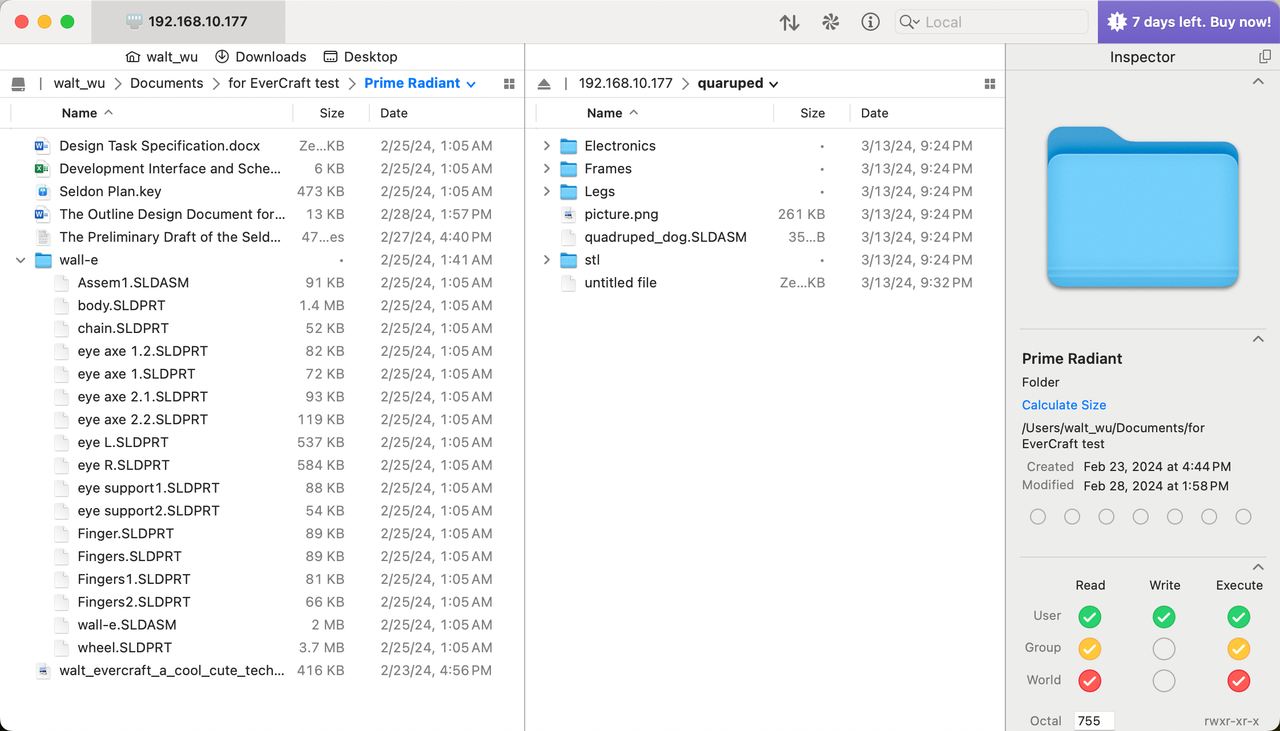Open the Desktop favorite tab

(x=360, y=56)
